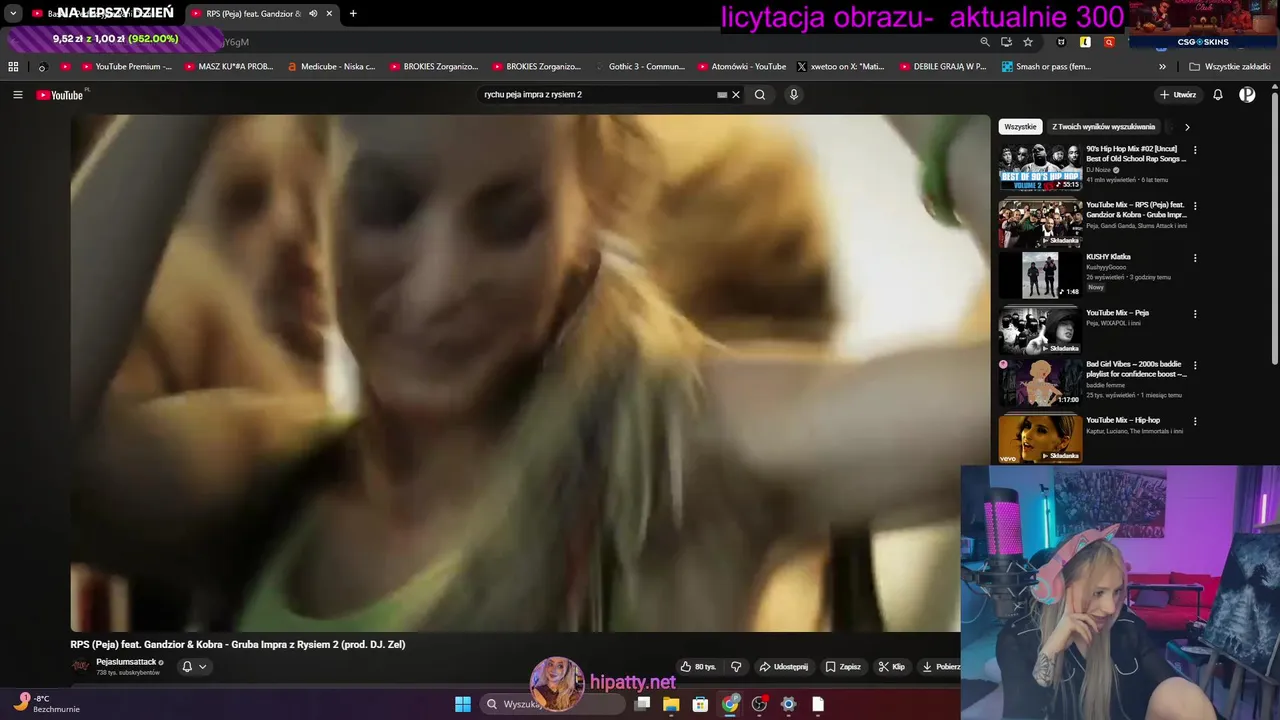1280x720 pixels.
Task: Open the 90's Hip Hop Mix #02 thumbnail
Action: click(x=1040, y=167)
